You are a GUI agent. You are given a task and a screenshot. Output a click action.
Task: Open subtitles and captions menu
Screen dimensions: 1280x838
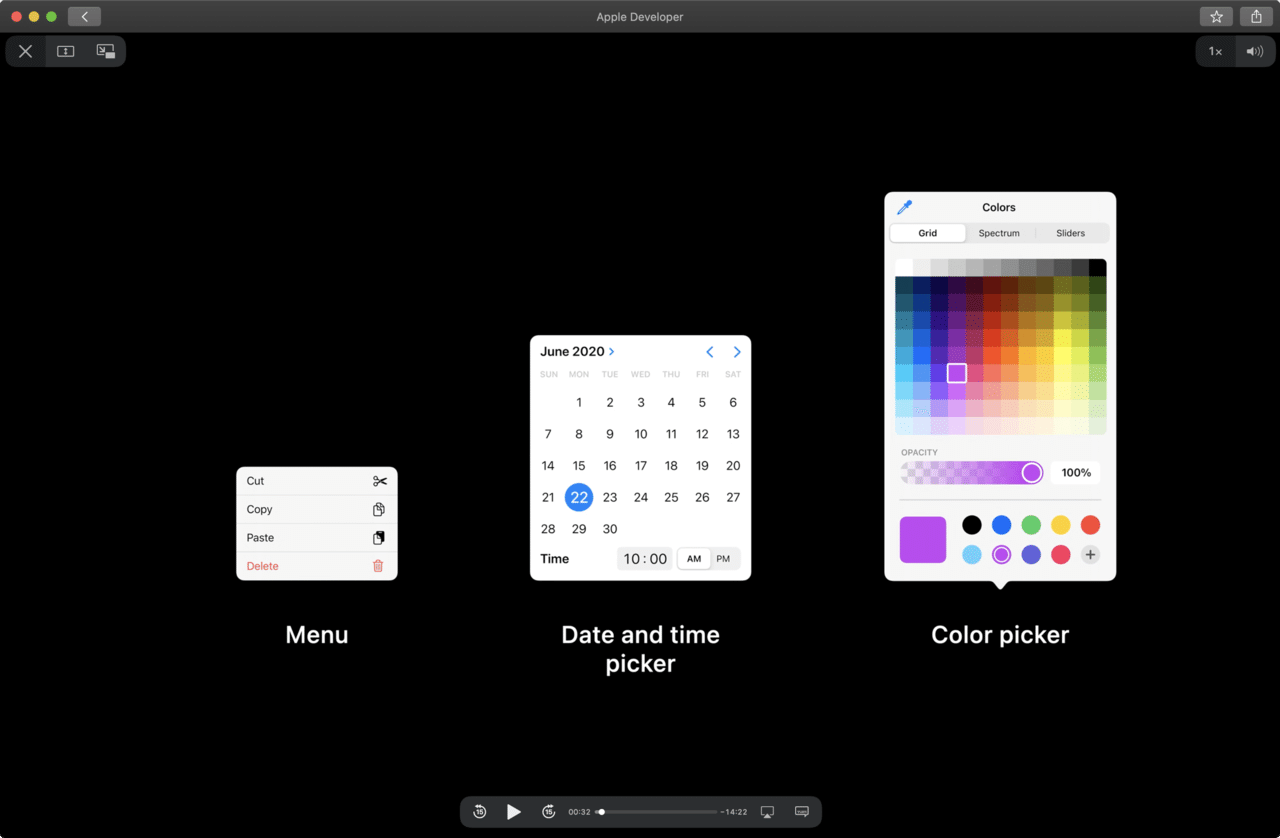(x=802, y=812)
